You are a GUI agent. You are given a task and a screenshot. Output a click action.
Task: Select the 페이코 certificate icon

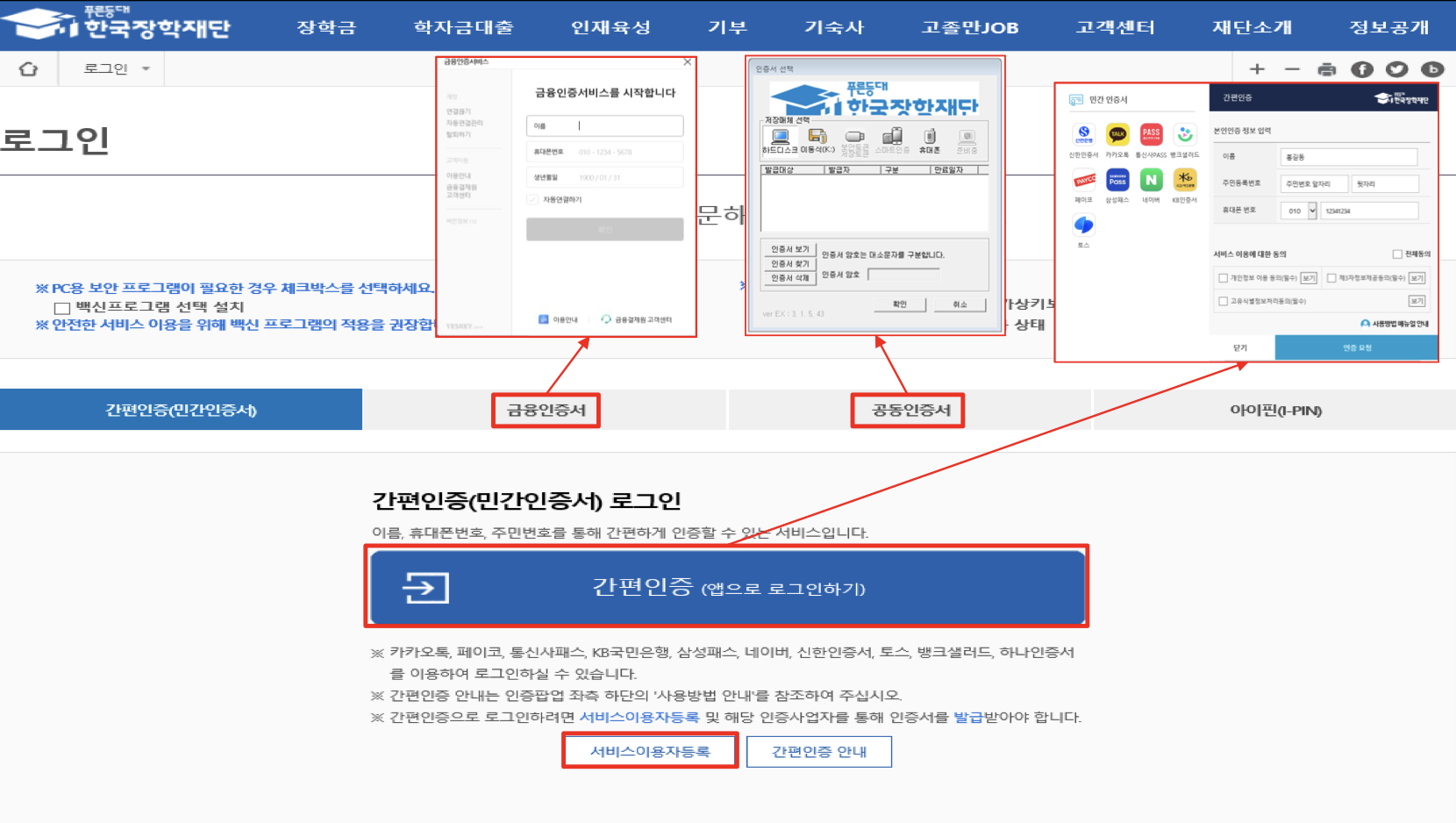click(1084, 180)
